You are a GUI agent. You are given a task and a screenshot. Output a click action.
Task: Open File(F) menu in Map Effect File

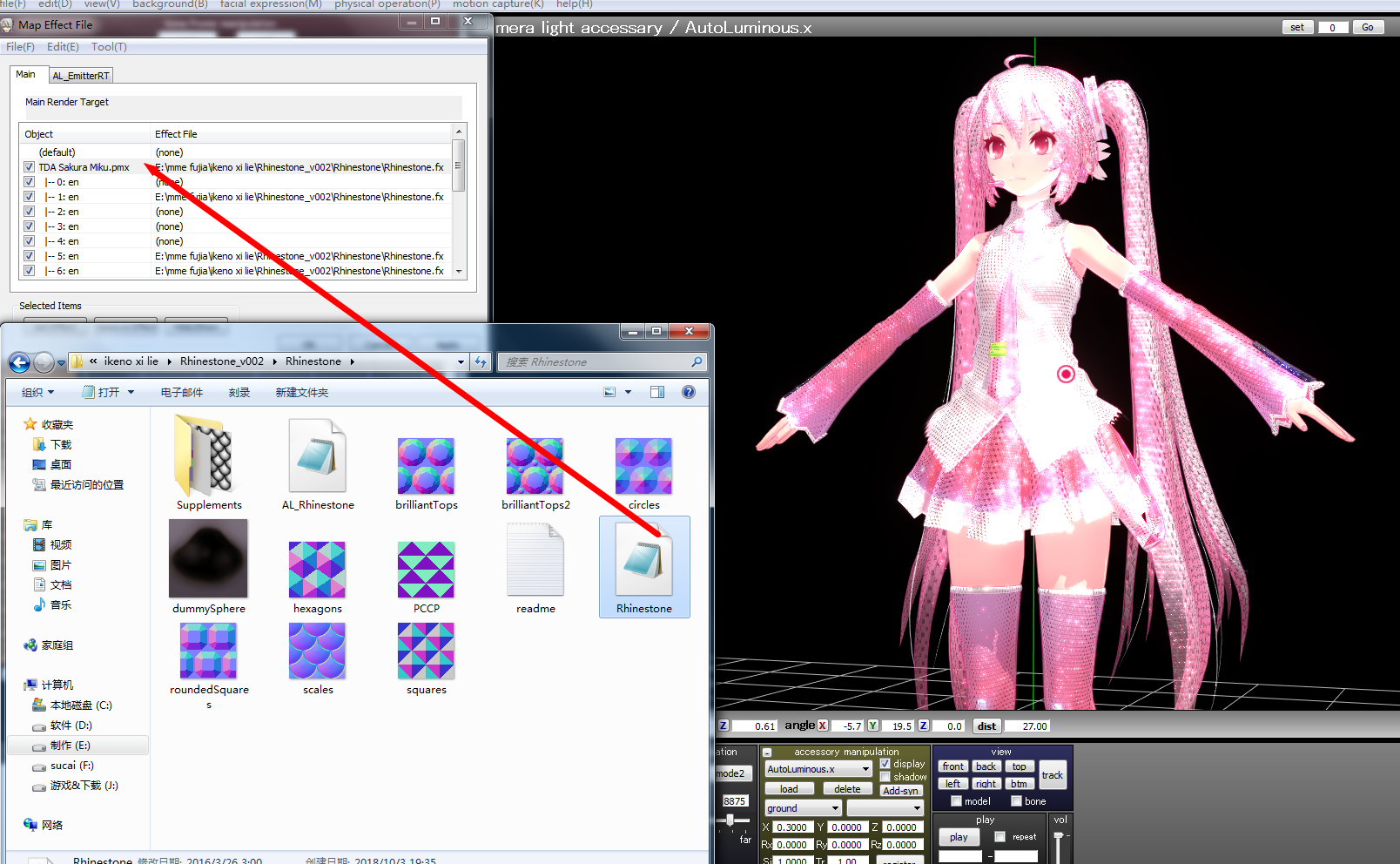tap(20, 47)
